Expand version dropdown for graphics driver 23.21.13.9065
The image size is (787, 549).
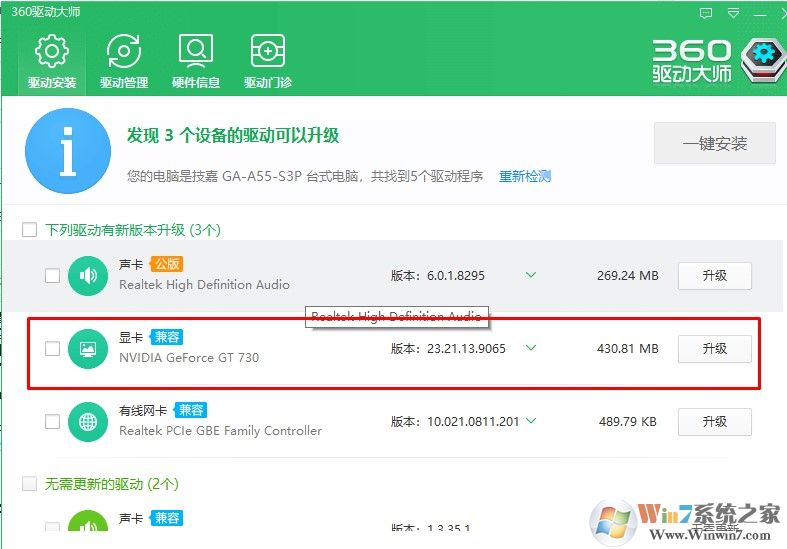(x=531, y=348)
